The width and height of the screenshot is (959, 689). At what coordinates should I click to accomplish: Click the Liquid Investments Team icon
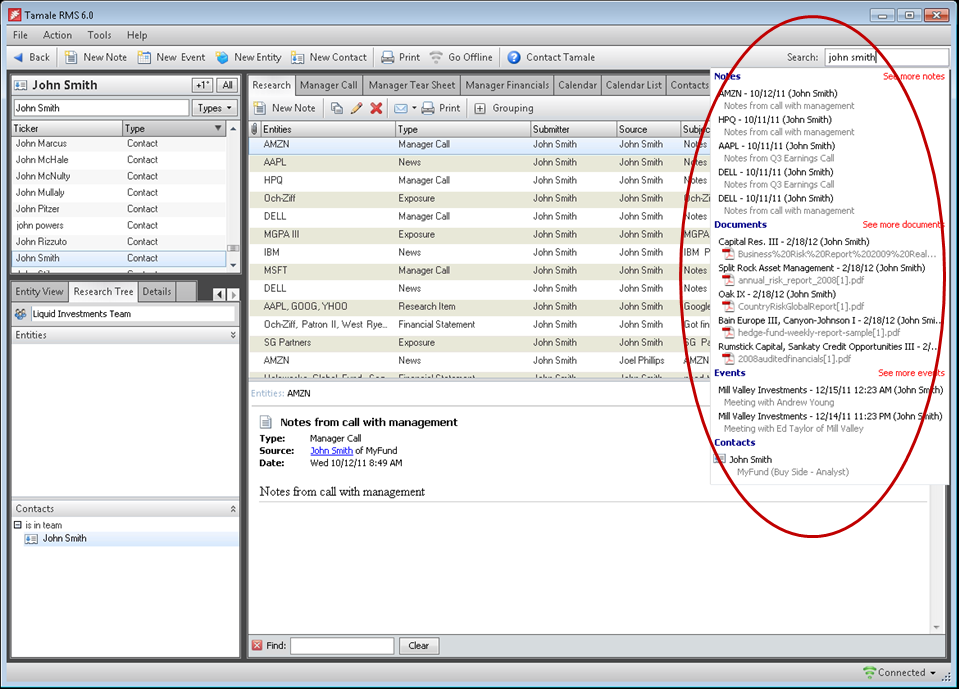[x=20, y=314]
